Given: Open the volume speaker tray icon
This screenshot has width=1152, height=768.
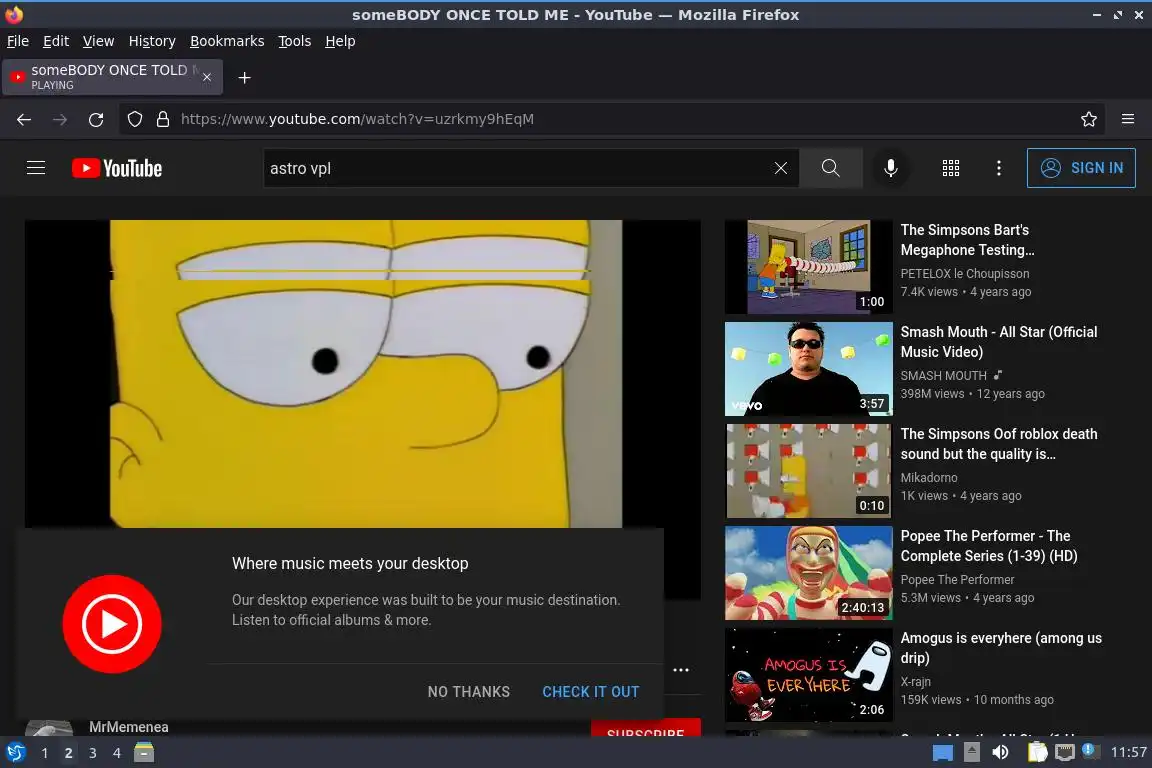Looking at the screenshot, I should click(1000, 753).
